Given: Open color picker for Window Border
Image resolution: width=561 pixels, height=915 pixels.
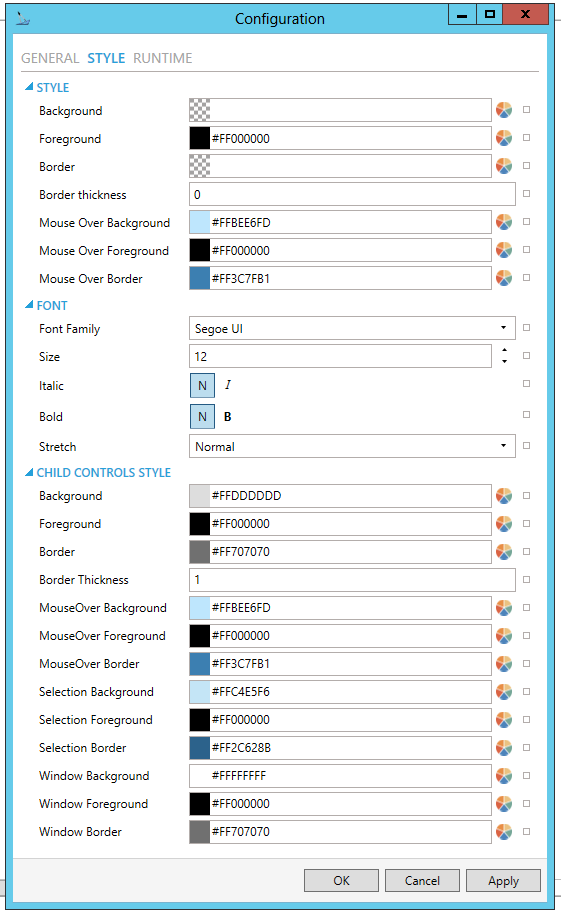Looking at the screenshot, I should [504, 832].
